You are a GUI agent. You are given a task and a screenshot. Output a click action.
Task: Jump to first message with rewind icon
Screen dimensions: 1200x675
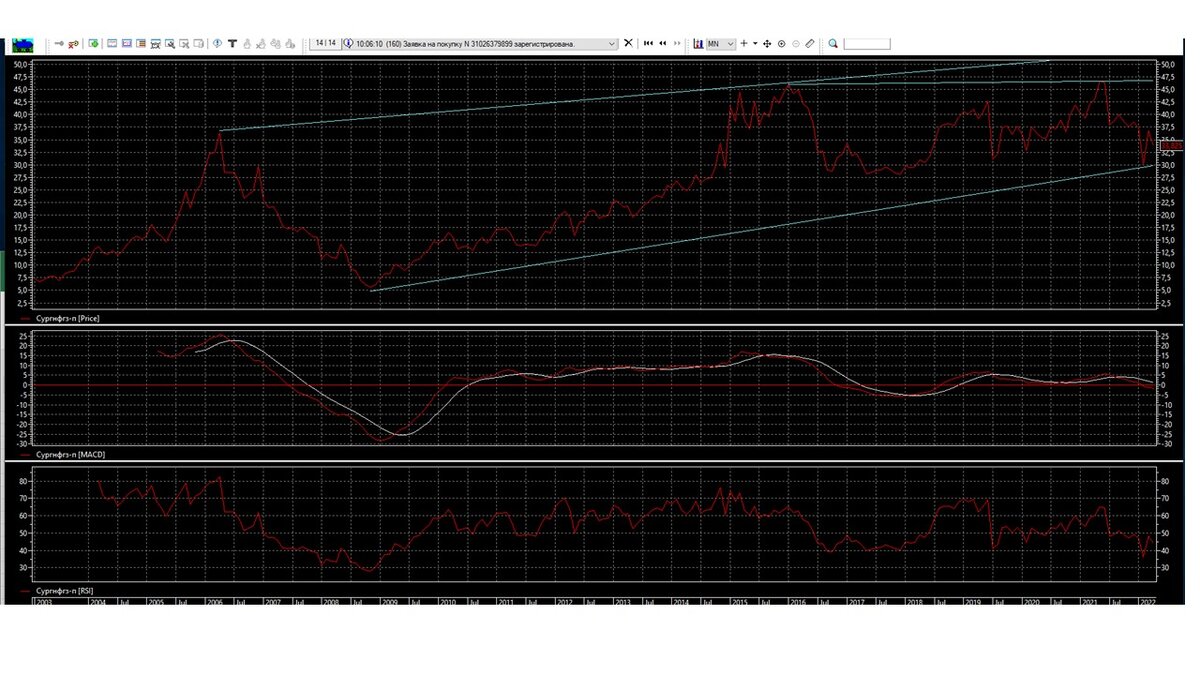pos(648,43)
